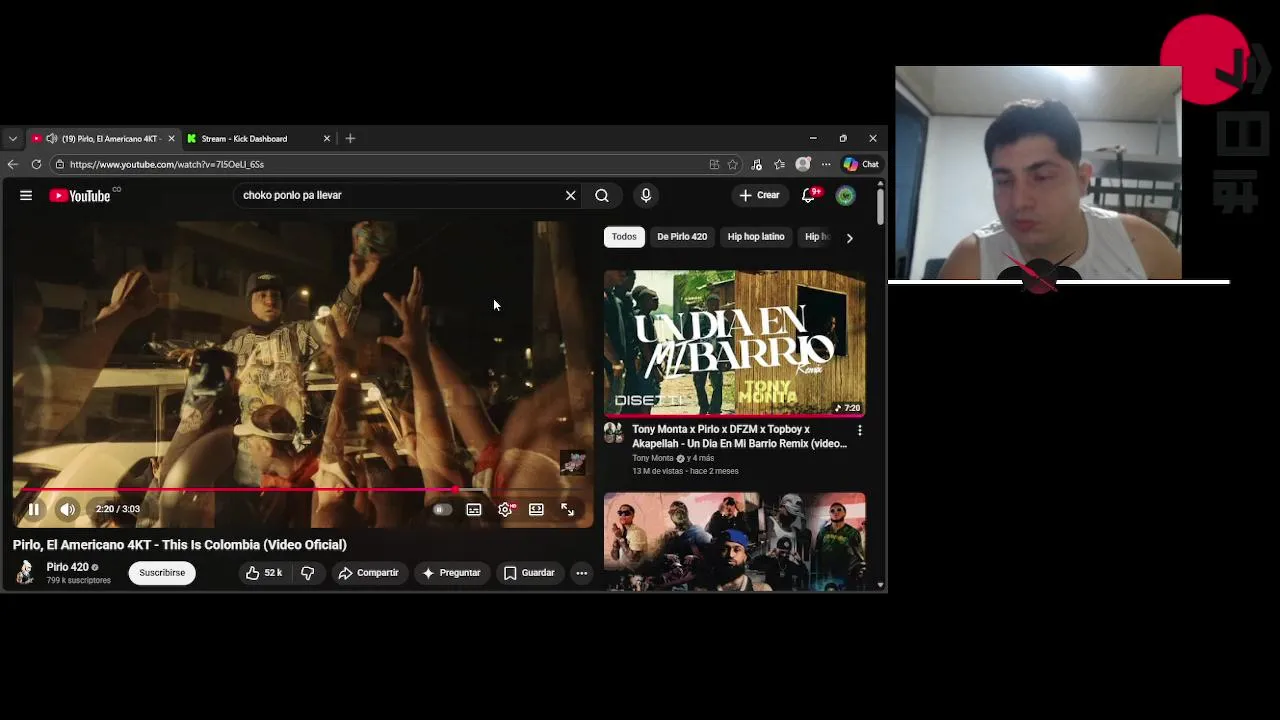Open the options menu for the Tony Monta video
Screen dimensions: 1280x720
tap(860, 430)
